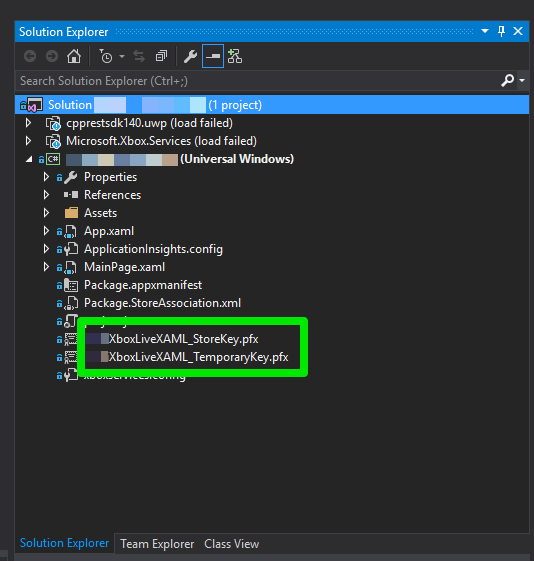Open the search options dropdown arrow
Image resolution: width=534 pixels, height=561 pixels.
[x=522, y=81]
